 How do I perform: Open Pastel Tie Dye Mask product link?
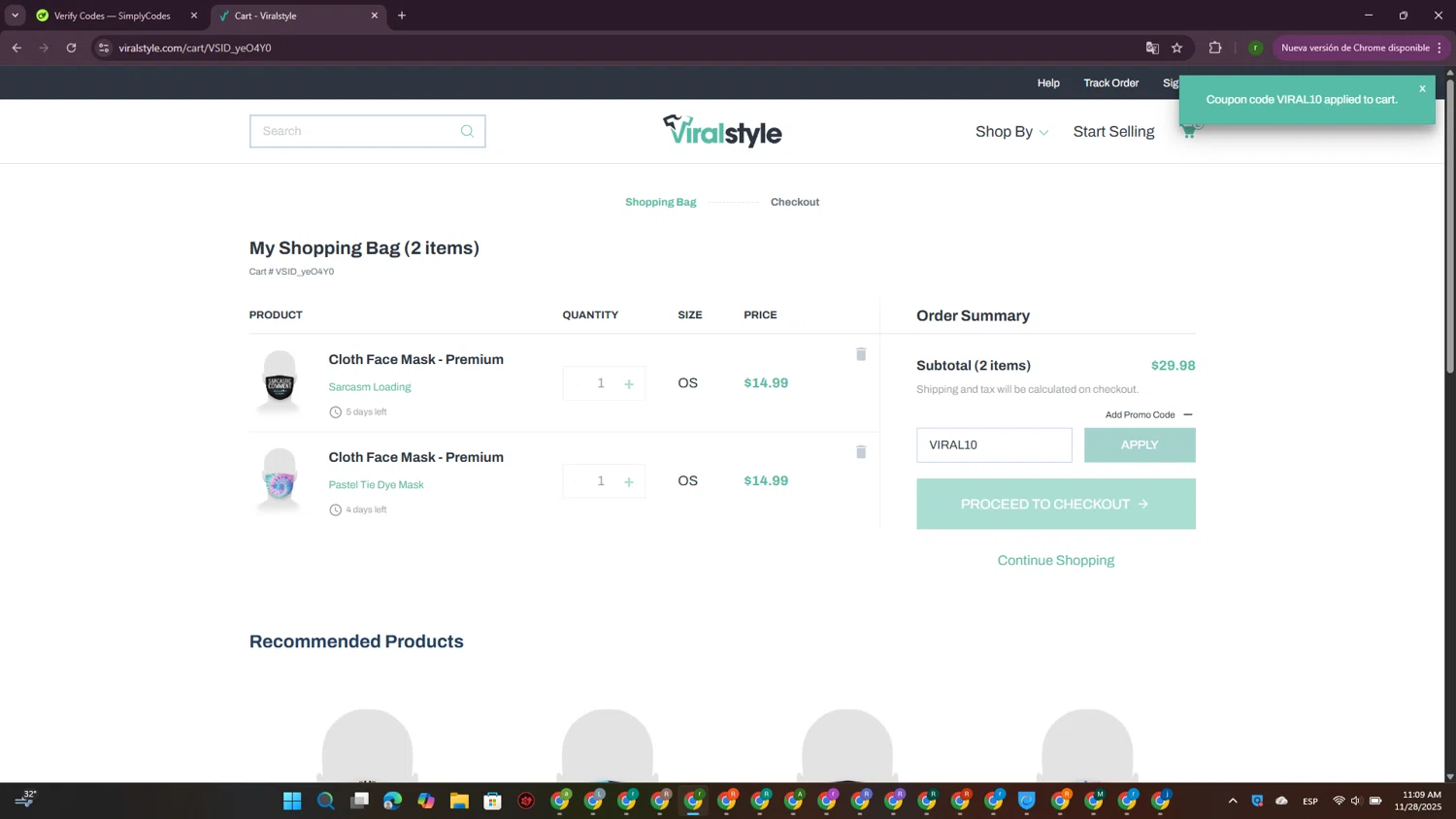376,485
